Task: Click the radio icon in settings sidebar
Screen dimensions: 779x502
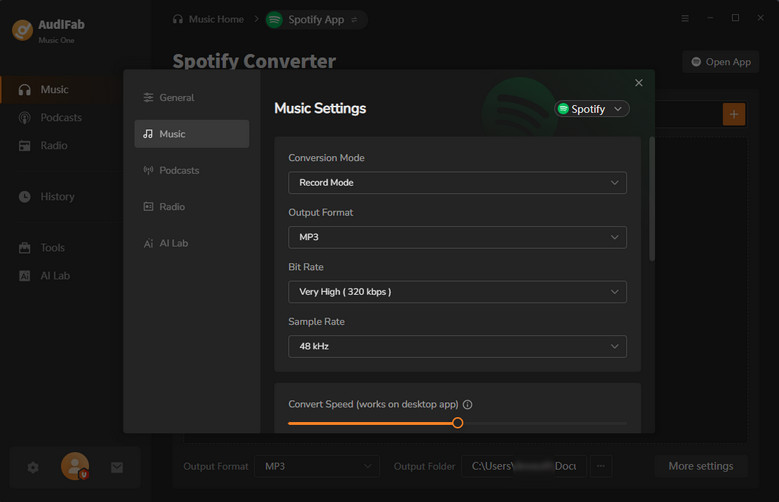Action: tap(148, 207)
